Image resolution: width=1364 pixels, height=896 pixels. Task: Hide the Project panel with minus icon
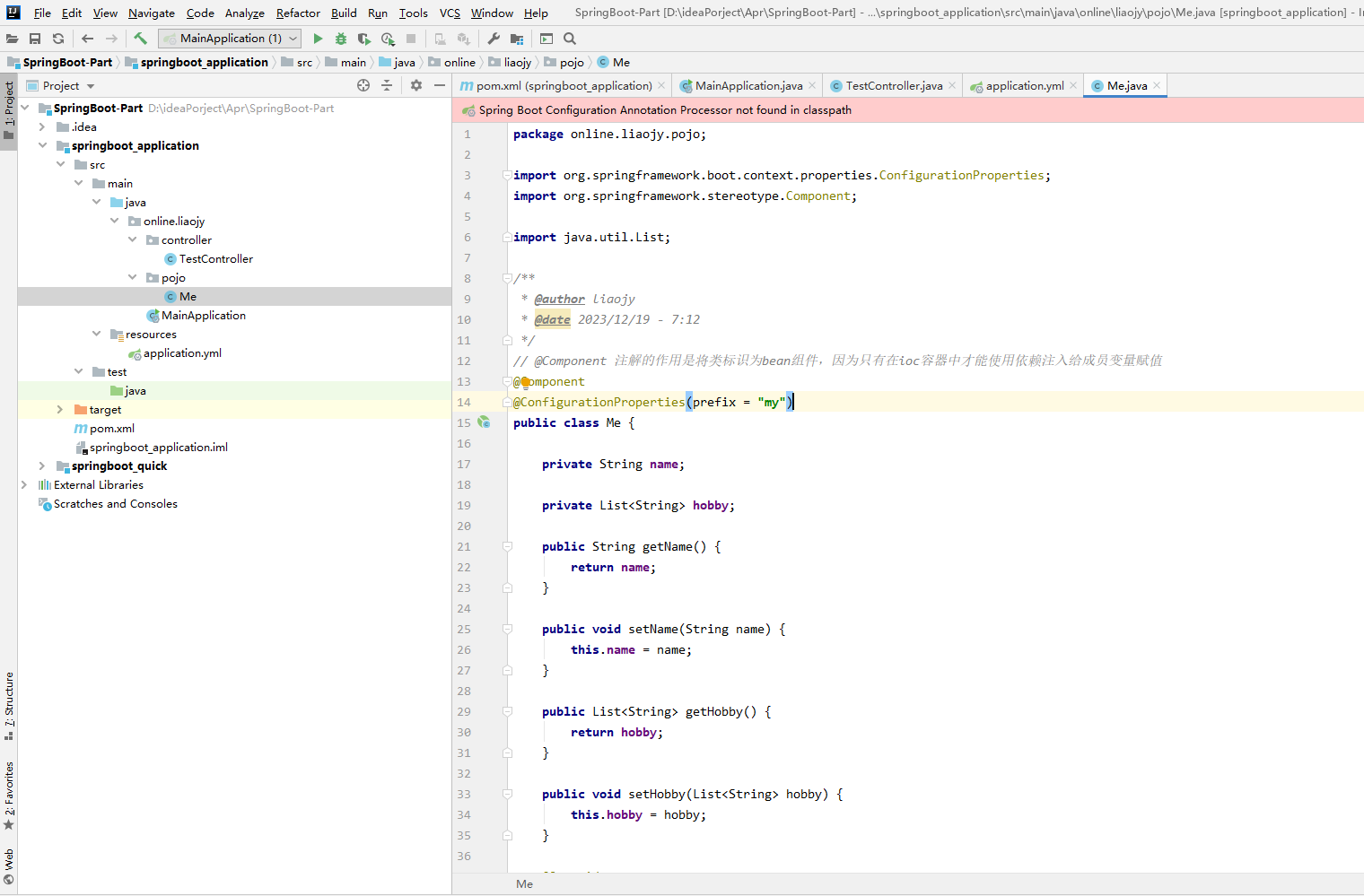pyautogui.click(x=440, y=85)
